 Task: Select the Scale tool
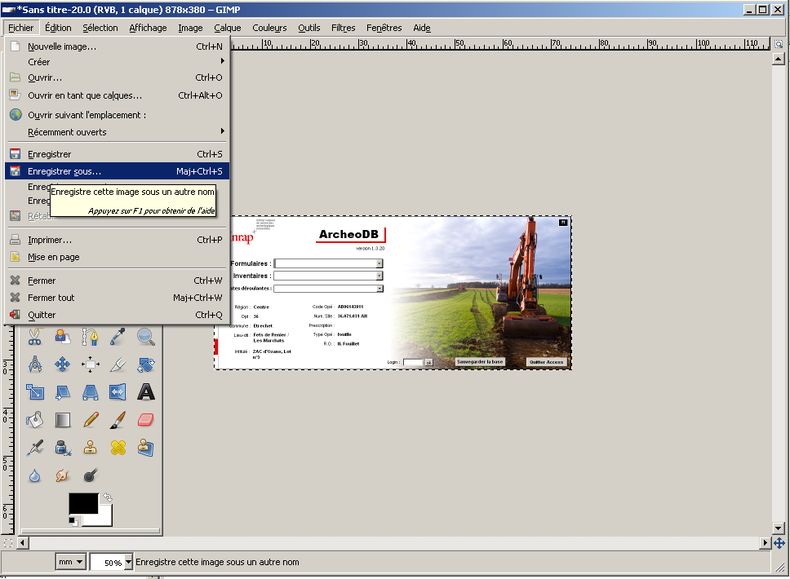tap(34, 392)
